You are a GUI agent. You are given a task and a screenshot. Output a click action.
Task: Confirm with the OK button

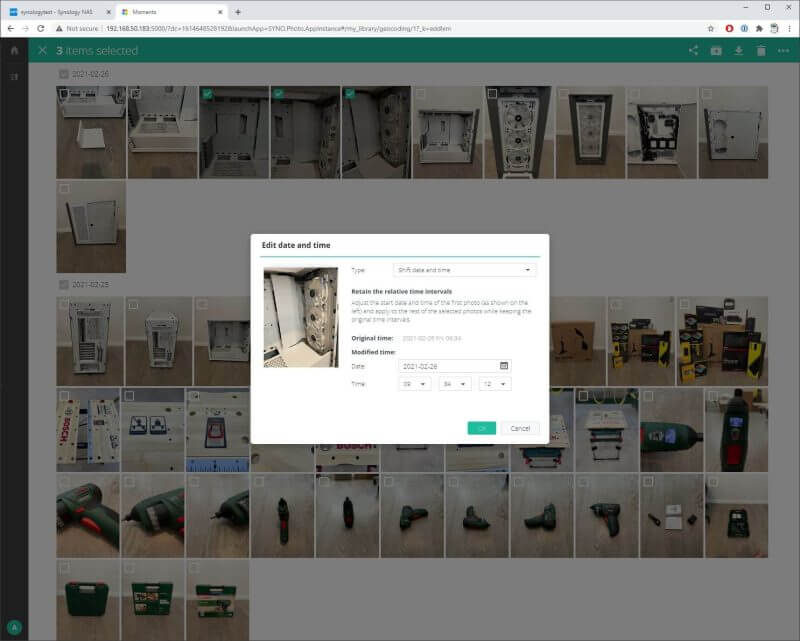pos(481,428)
